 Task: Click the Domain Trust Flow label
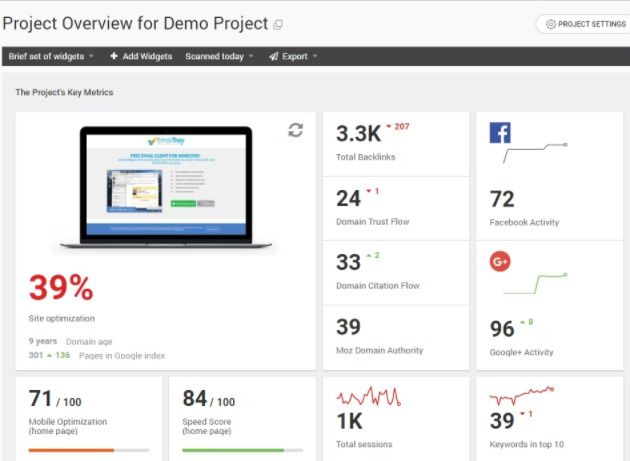[372, 221]
